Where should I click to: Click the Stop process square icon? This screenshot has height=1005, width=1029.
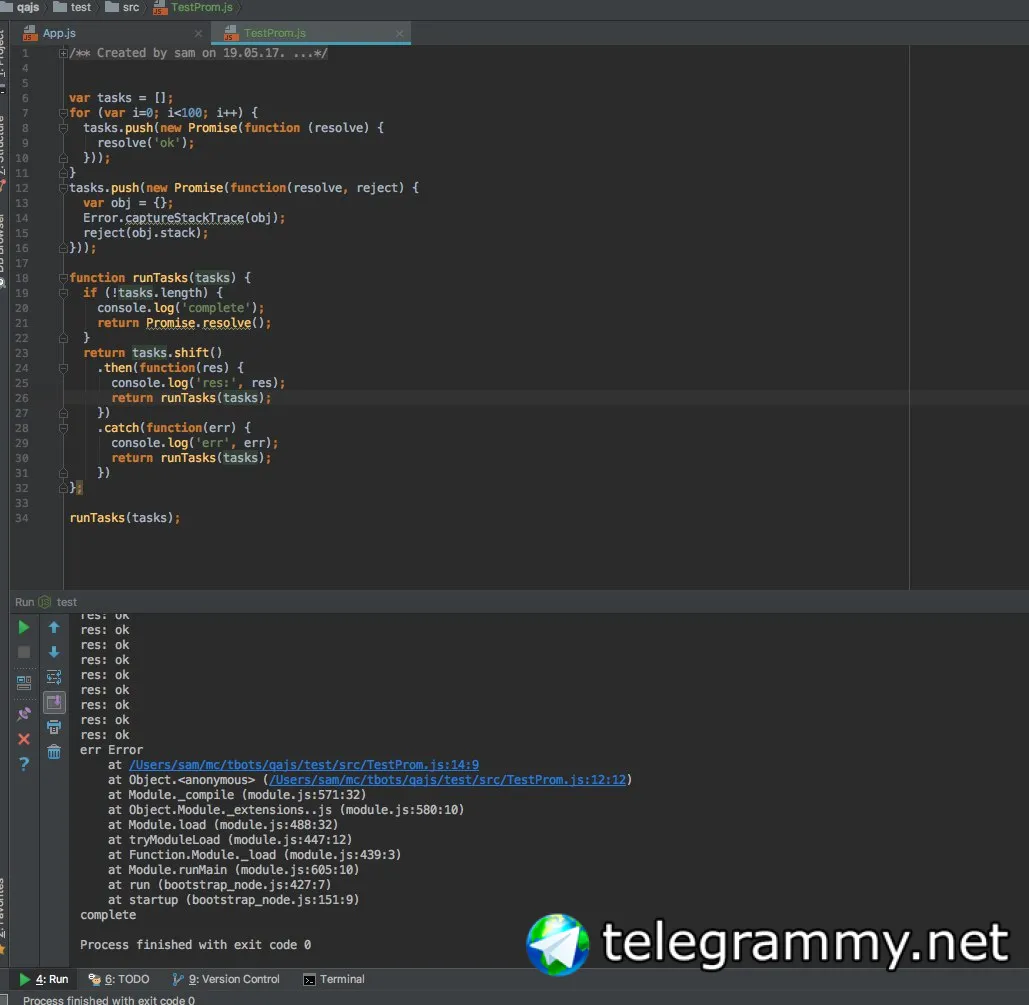(24, 652)
